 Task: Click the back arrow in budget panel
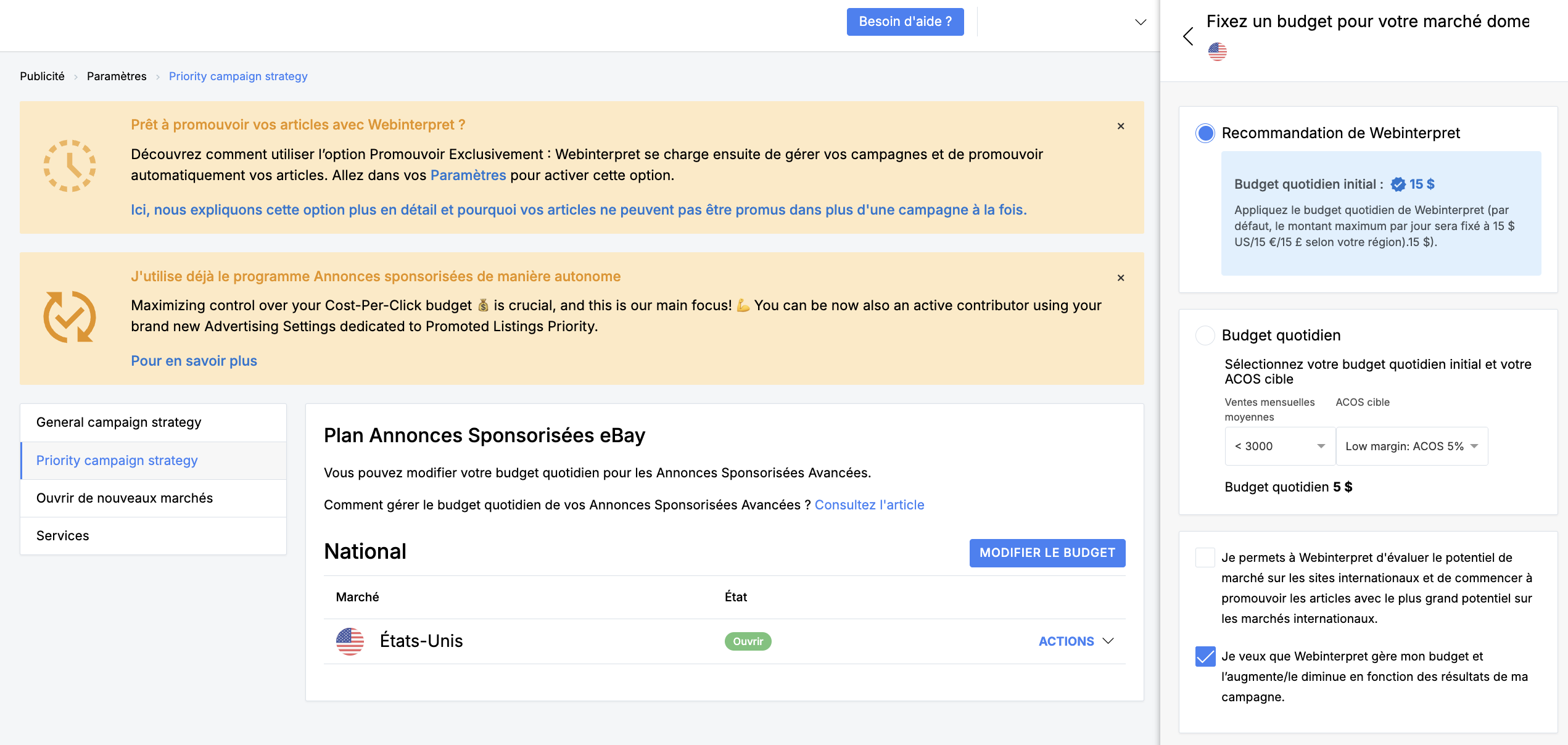[1188, 36]
